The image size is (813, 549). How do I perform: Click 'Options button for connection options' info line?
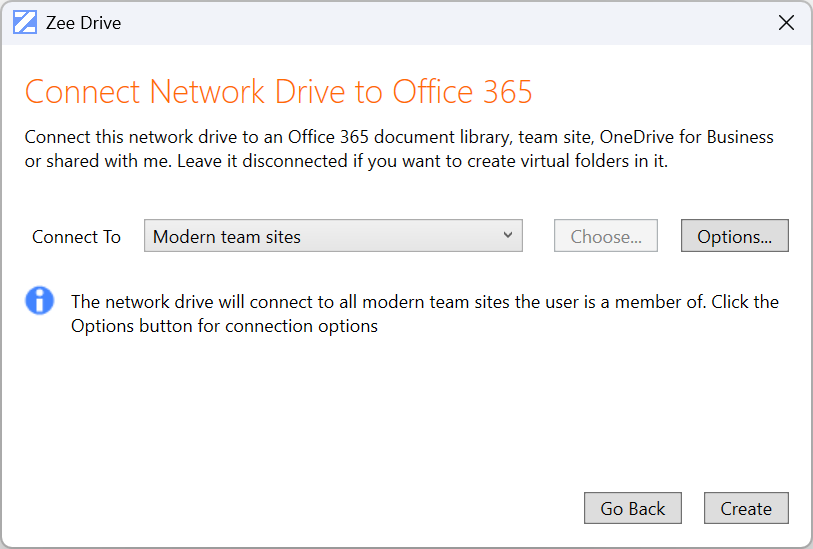[x=224, y=326]
